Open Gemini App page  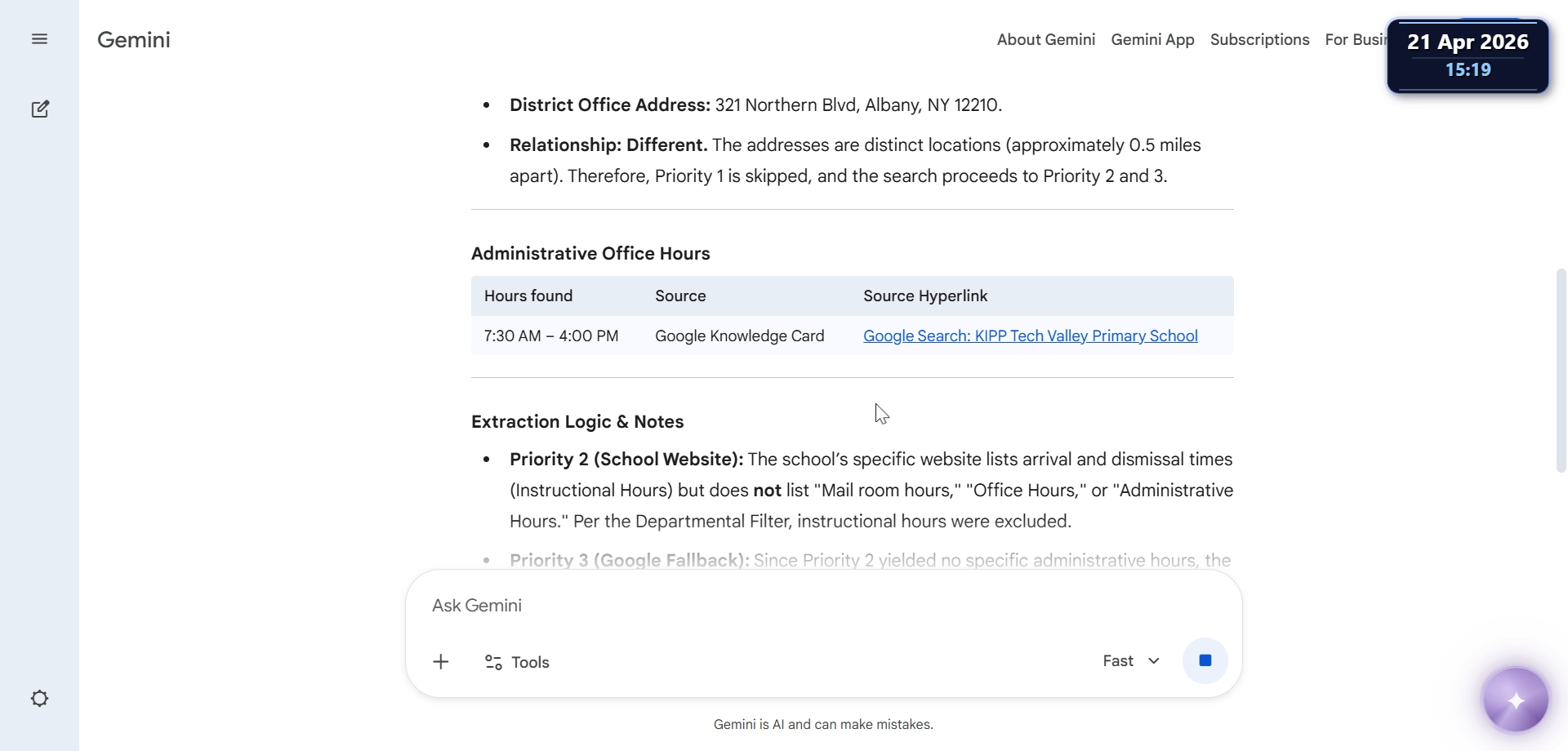[1152, 39]
